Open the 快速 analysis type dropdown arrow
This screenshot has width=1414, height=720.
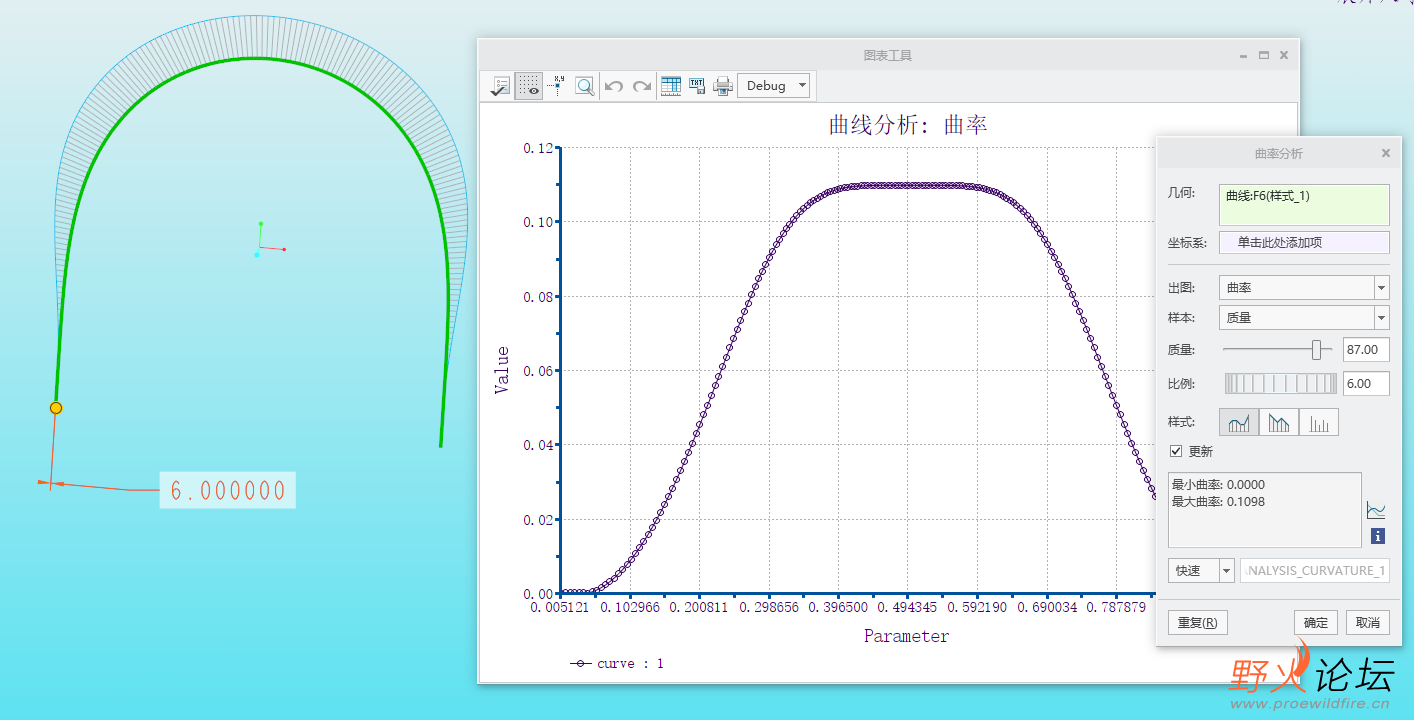point(1227,570)
